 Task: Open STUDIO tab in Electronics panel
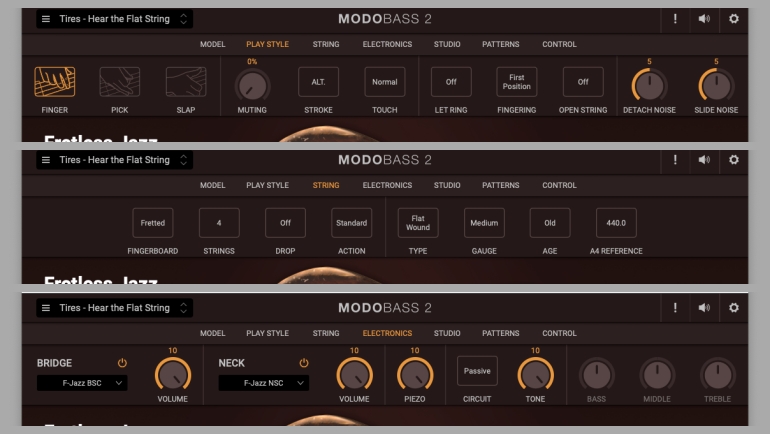point(447,333)
